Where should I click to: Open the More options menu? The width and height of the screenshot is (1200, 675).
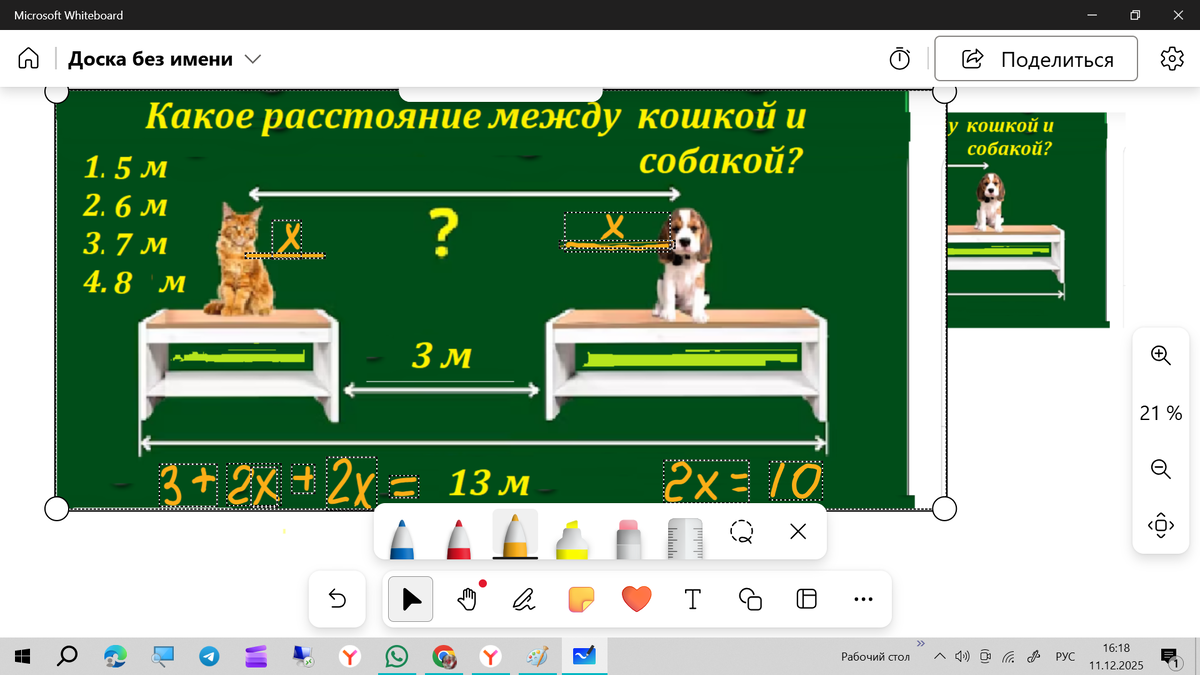click(x=863, y=599)
